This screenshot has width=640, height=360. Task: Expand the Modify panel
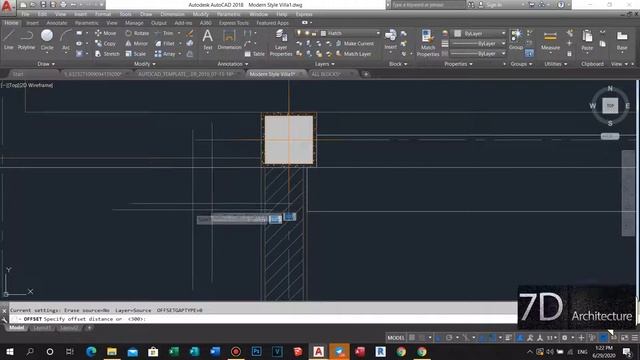pos(144,64)
